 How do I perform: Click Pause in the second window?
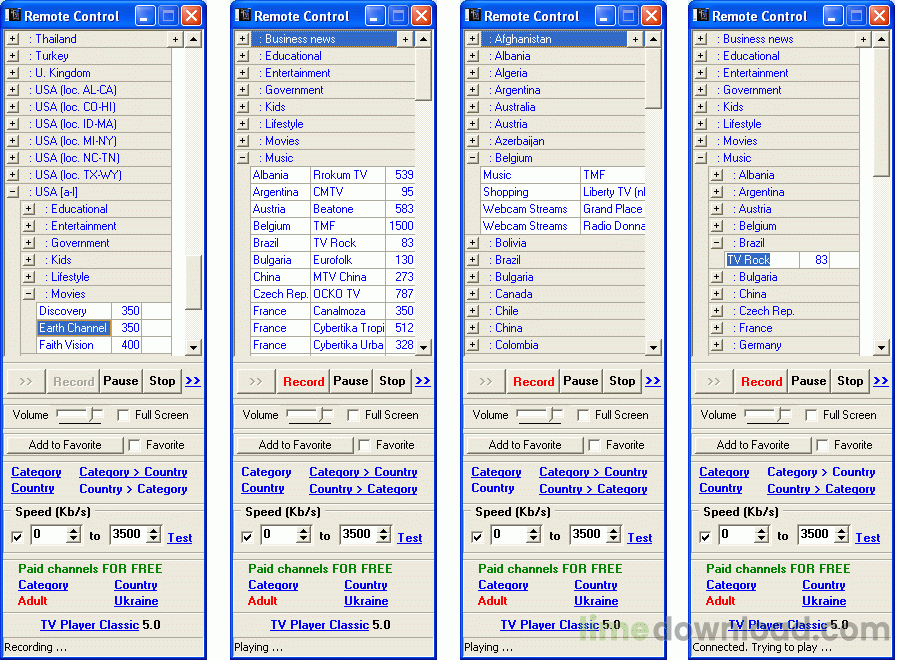click(x=351, y=381)
